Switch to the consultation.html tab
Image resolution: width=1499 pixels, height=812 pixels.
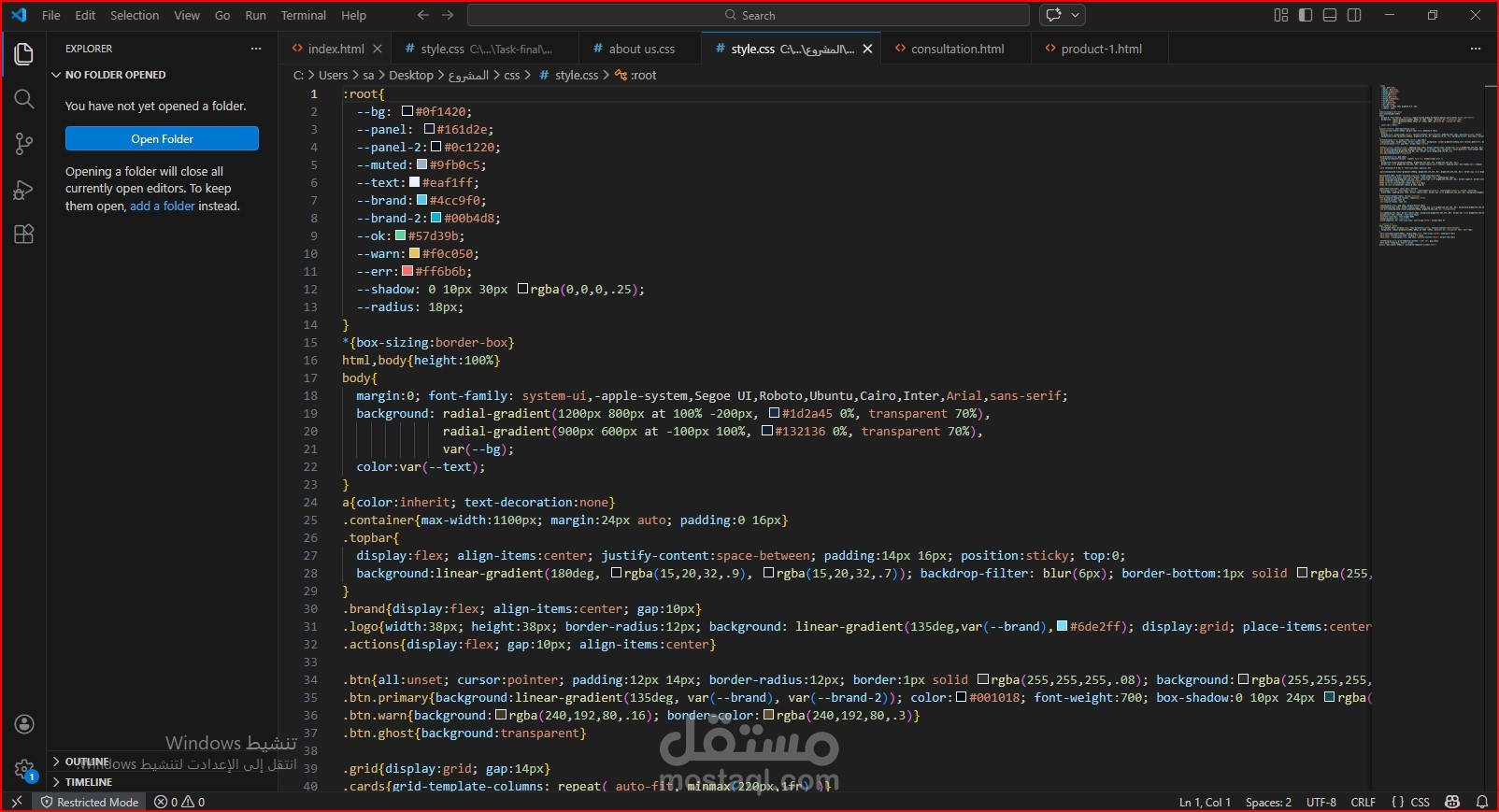(957, 49)
